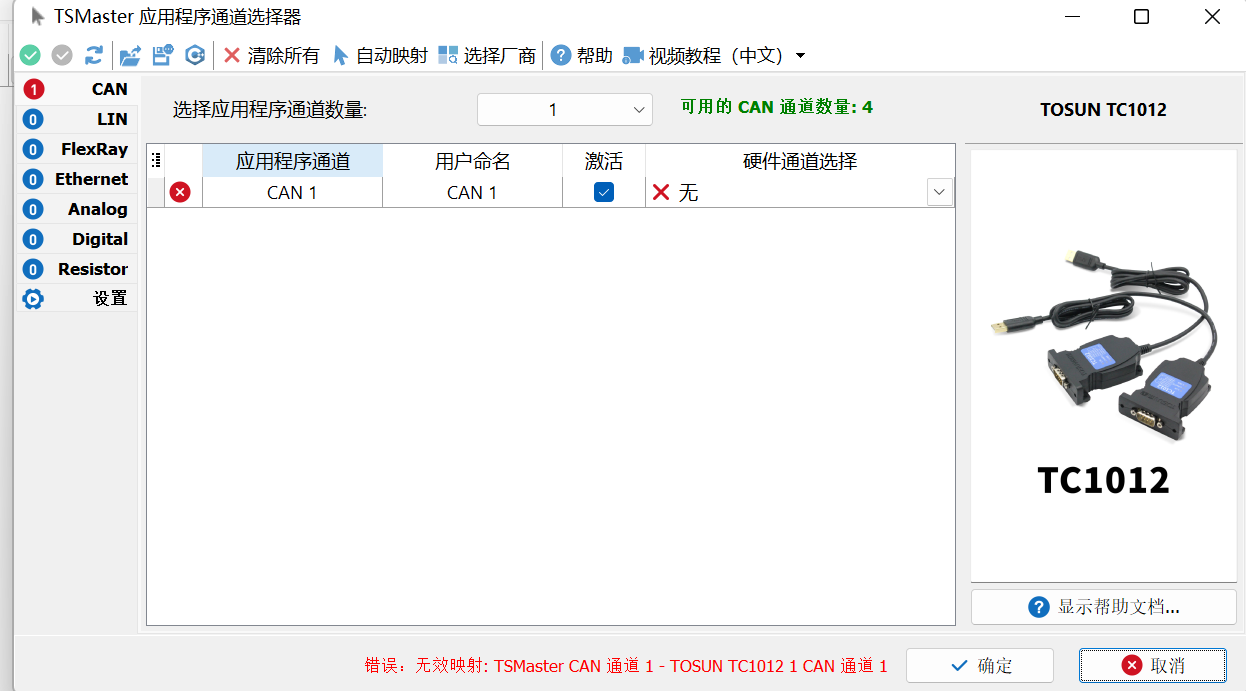Click the red error icon in CAN 1 row

pyautogui.click(x=180, y=192)
